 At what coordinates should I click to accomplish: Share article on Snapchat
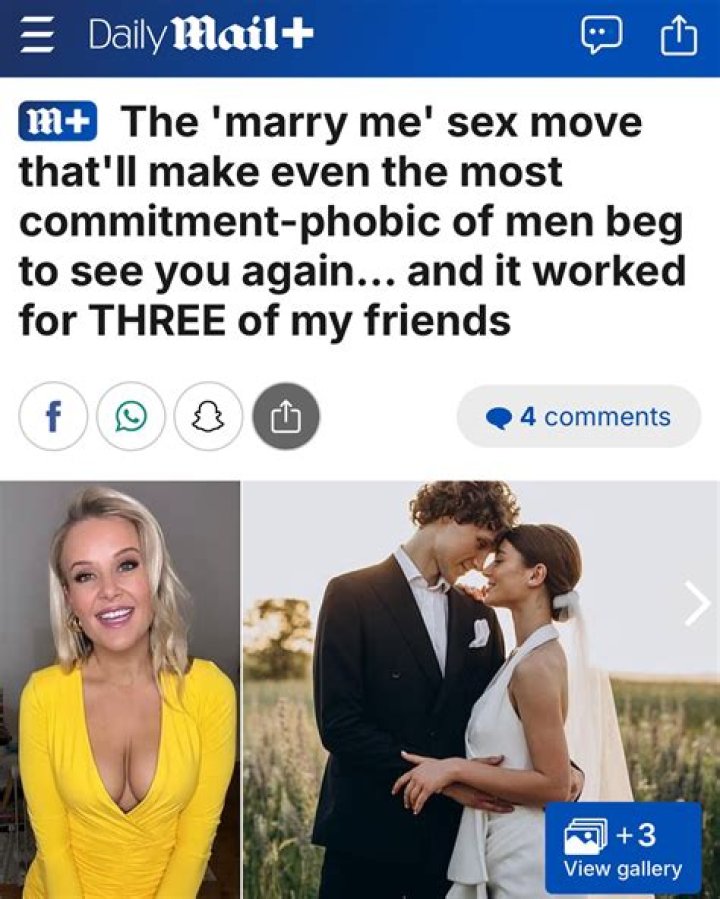[x=209, y=417]
